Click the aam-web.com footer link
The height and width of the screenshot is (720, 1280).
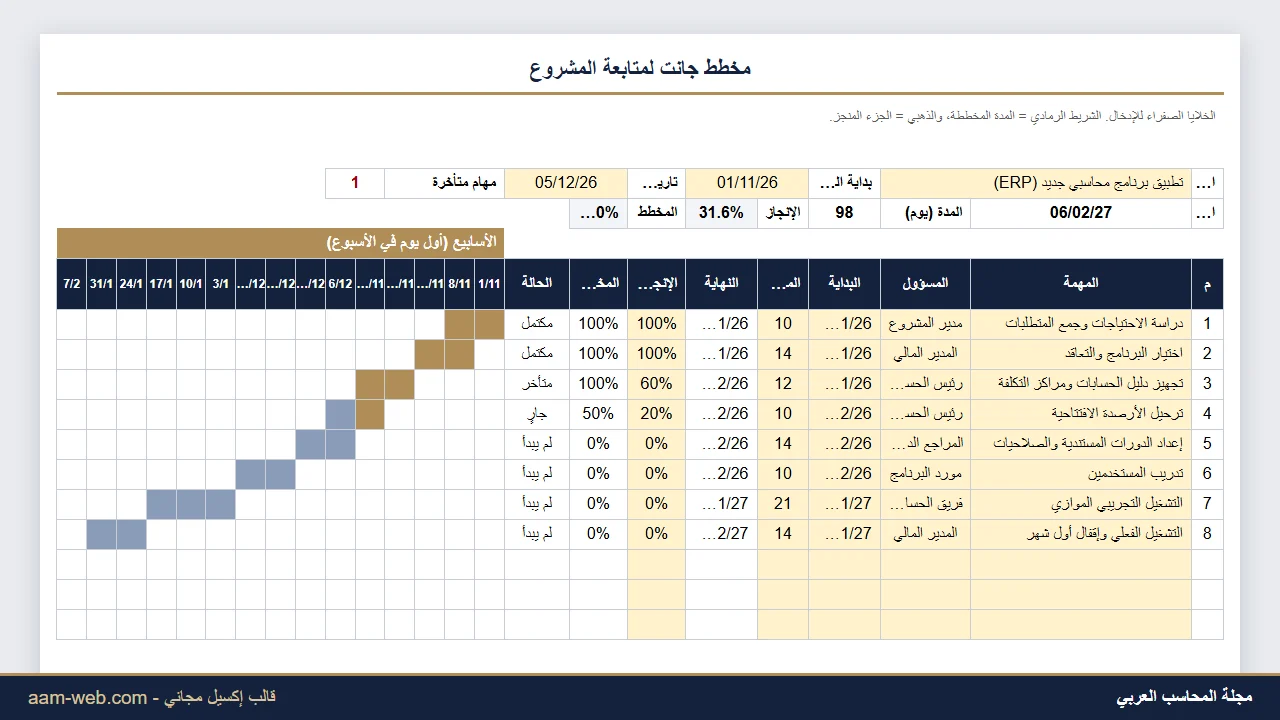pos(88,698)
